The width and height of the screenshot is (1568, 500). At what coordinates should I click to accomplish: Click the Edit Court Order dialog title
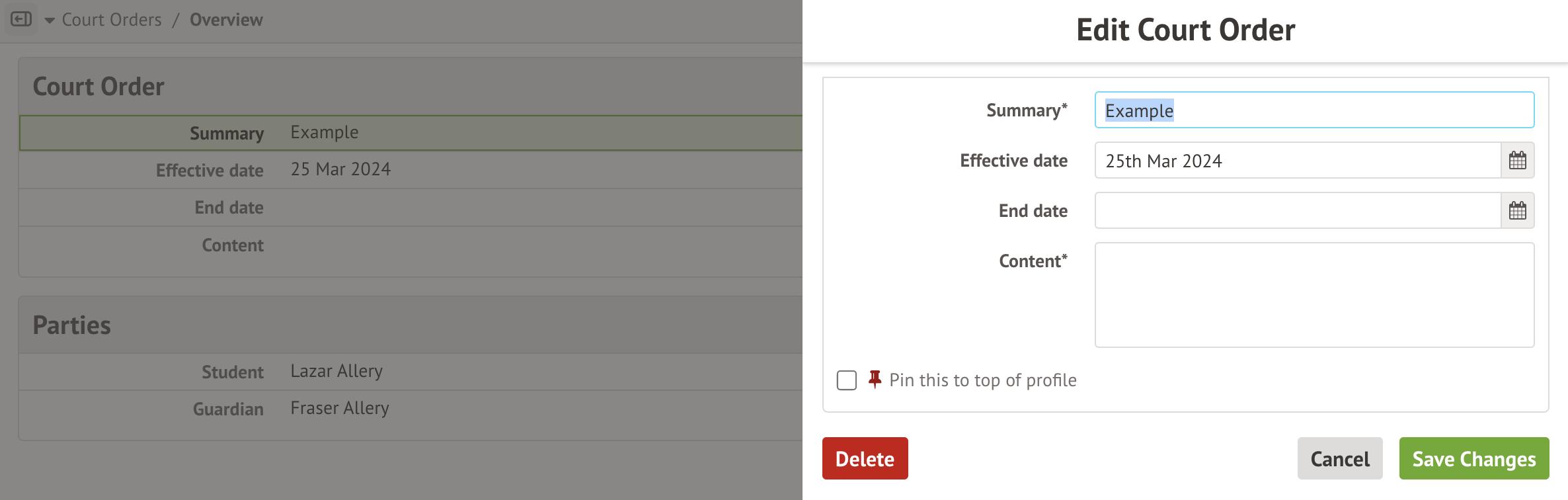tap(1185, 30)
